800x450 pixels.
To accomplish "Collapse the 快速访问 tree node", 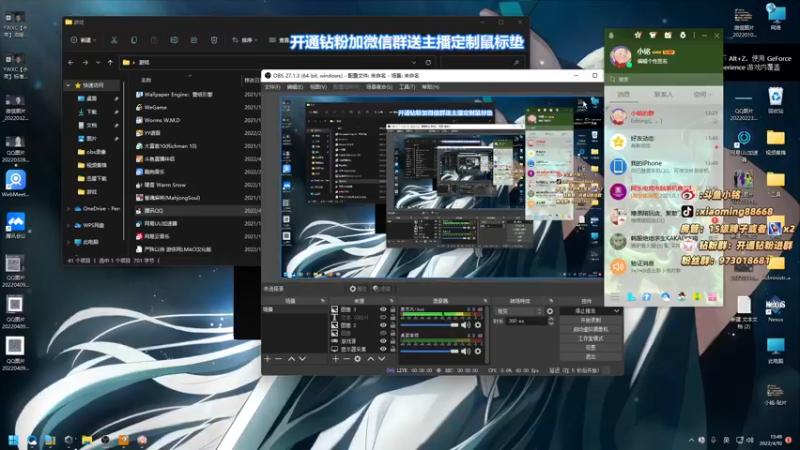I will coord(68,85).
